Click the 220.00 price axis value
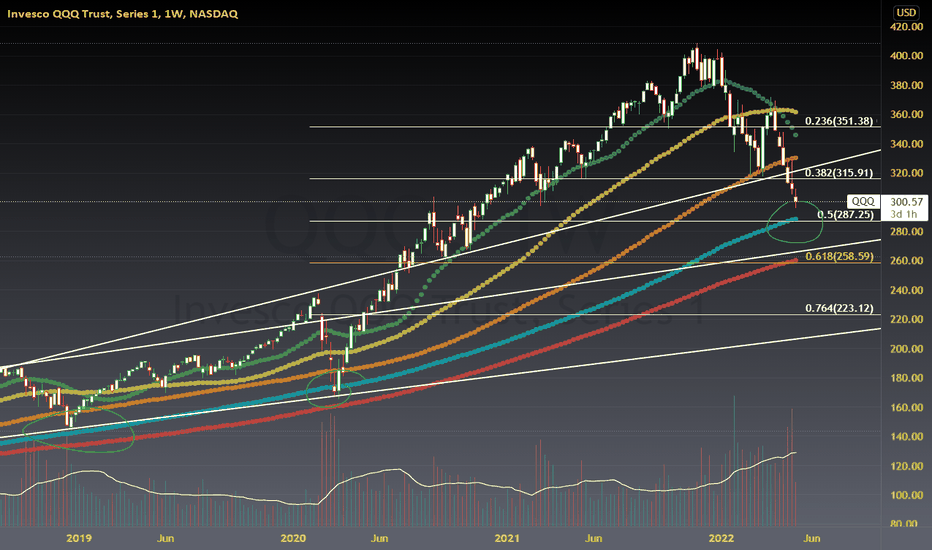This screenshot has height=550, width=932. pyautogui.click(x=906, y=319)
